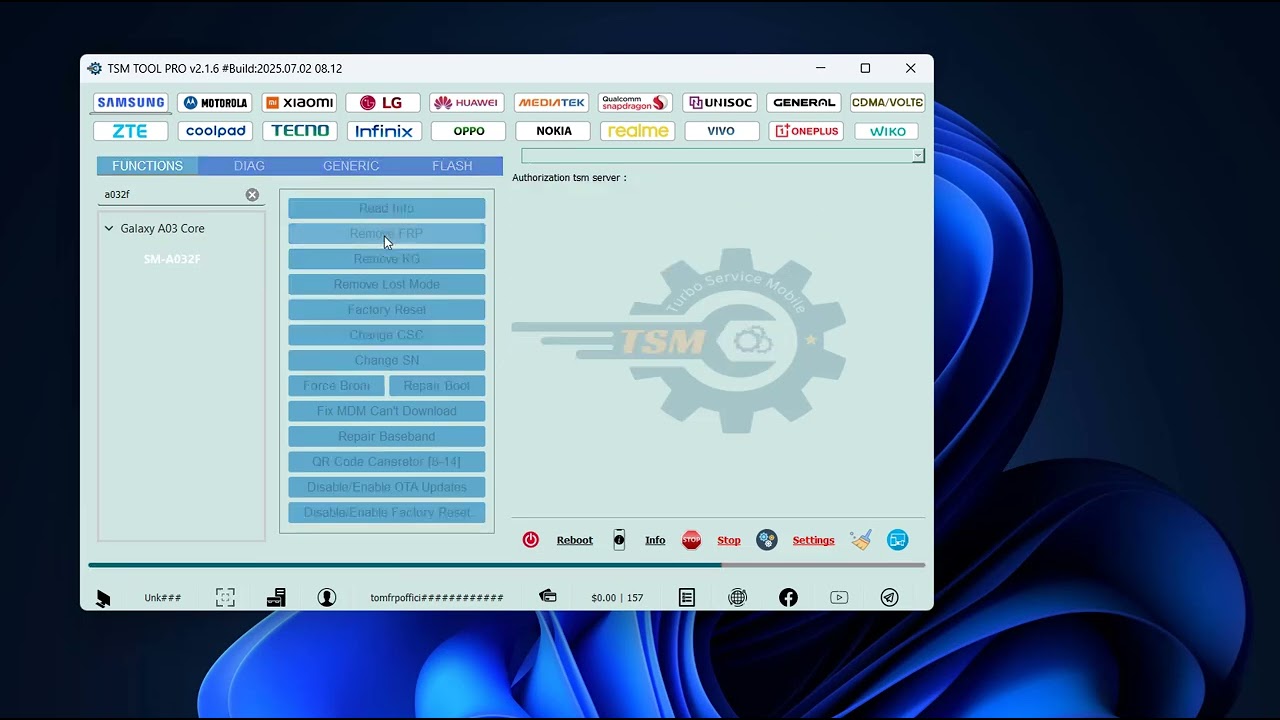
Task: Click the Change CSC button
Action: (x=387, y=335)
